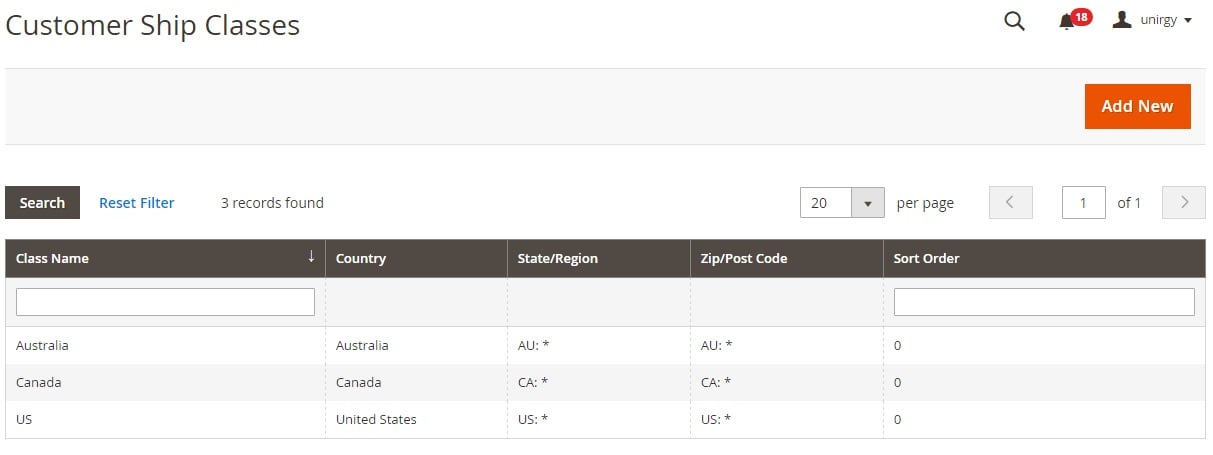This screenshot has height=455, width=1213.
Task: Open the search magnifier icon
Action: point(1014,21)
